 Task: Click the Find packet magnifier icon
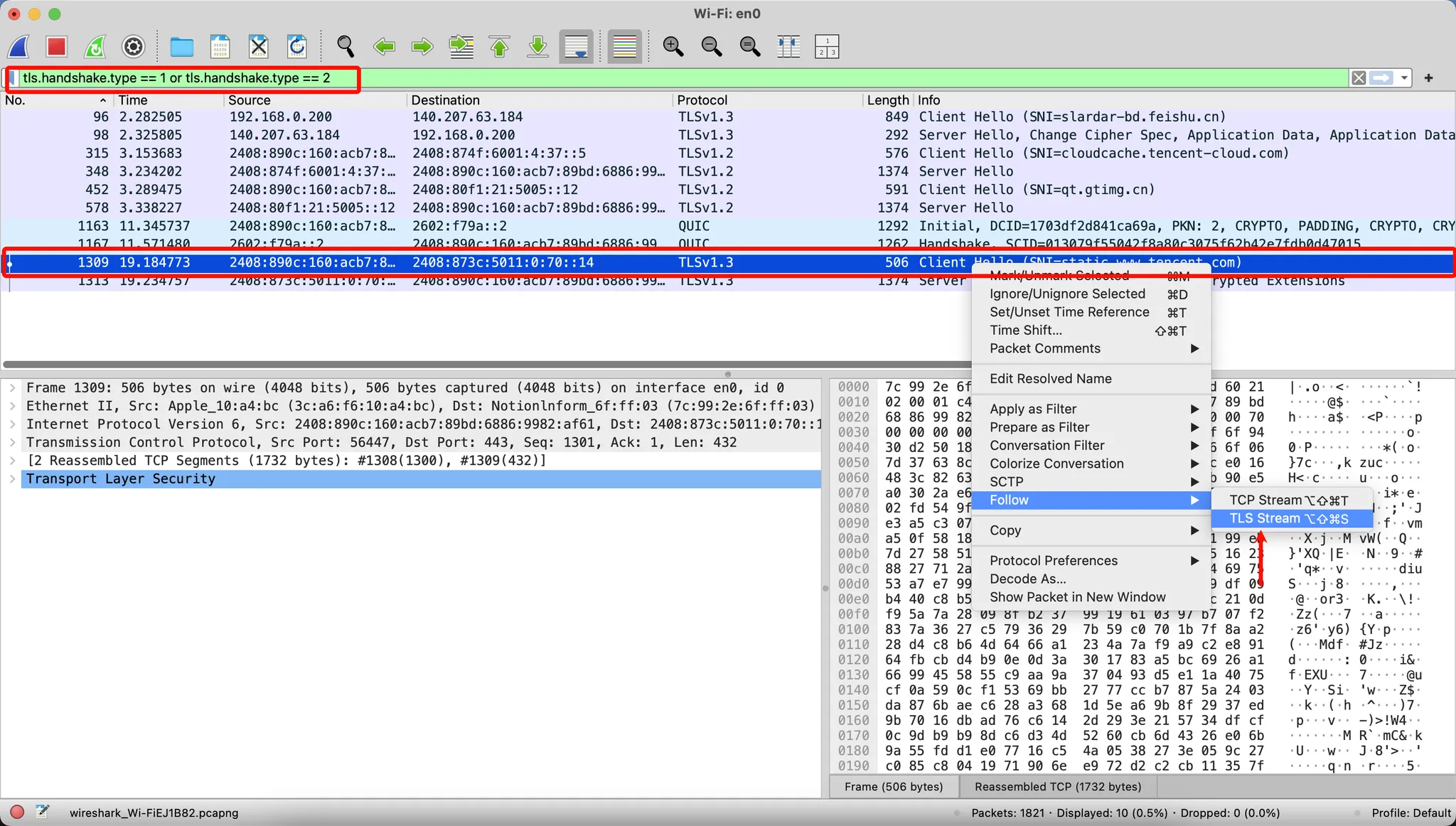[346, 47]
